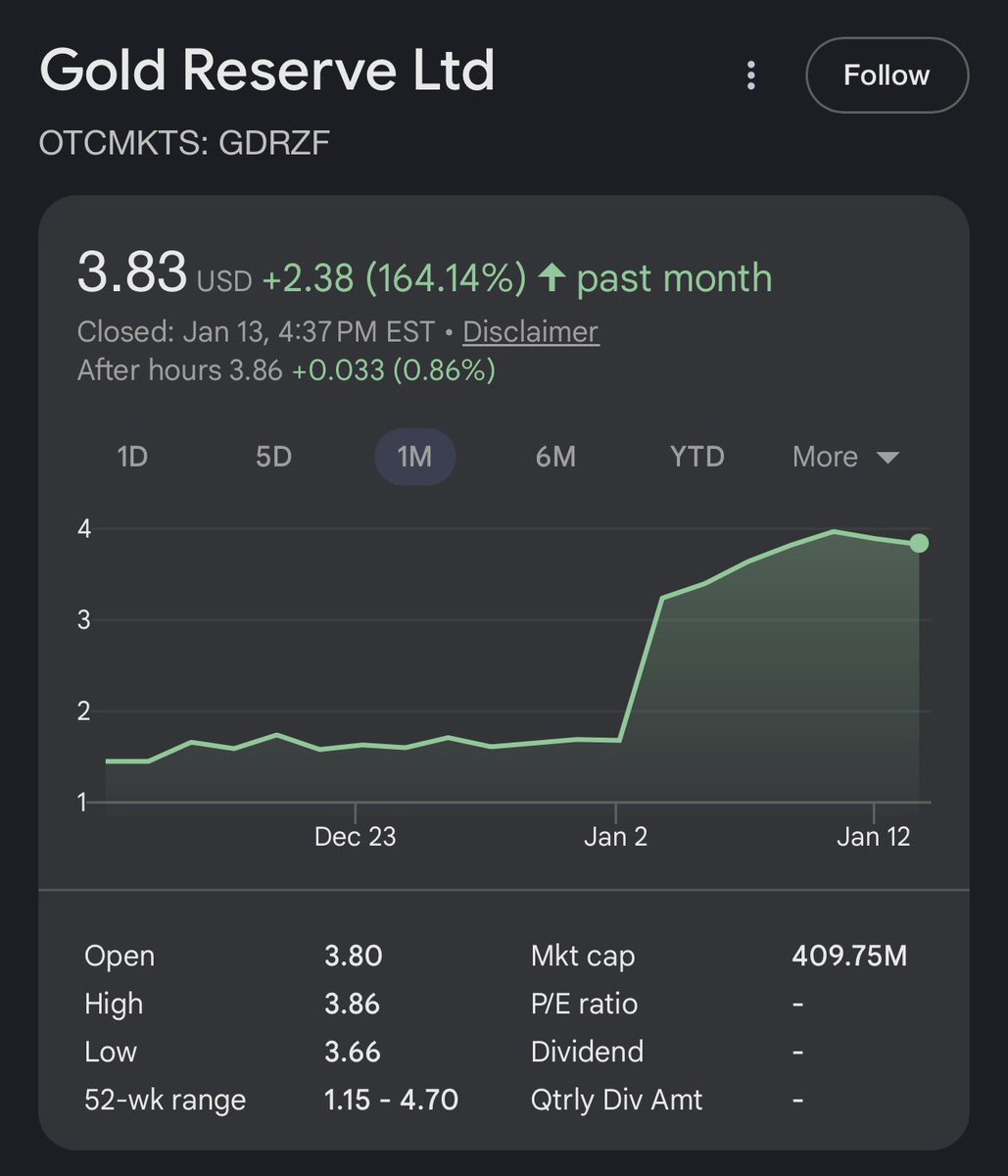Click the Dividend label
The height and width of the screenshot is (1176, 1008).
(587, 1052)
